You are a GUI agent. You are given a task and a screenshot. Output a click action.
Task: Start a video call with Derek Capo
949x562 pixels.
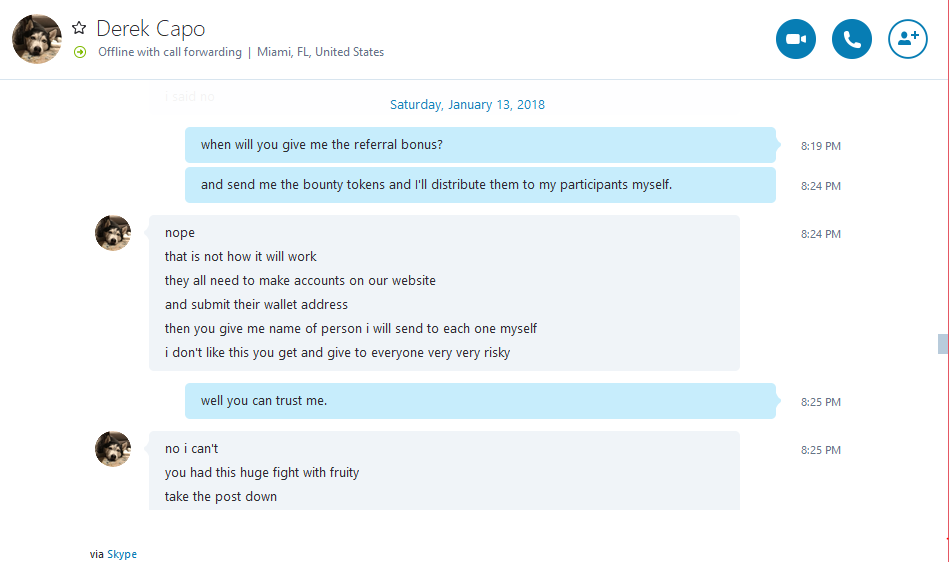[795, 39]
